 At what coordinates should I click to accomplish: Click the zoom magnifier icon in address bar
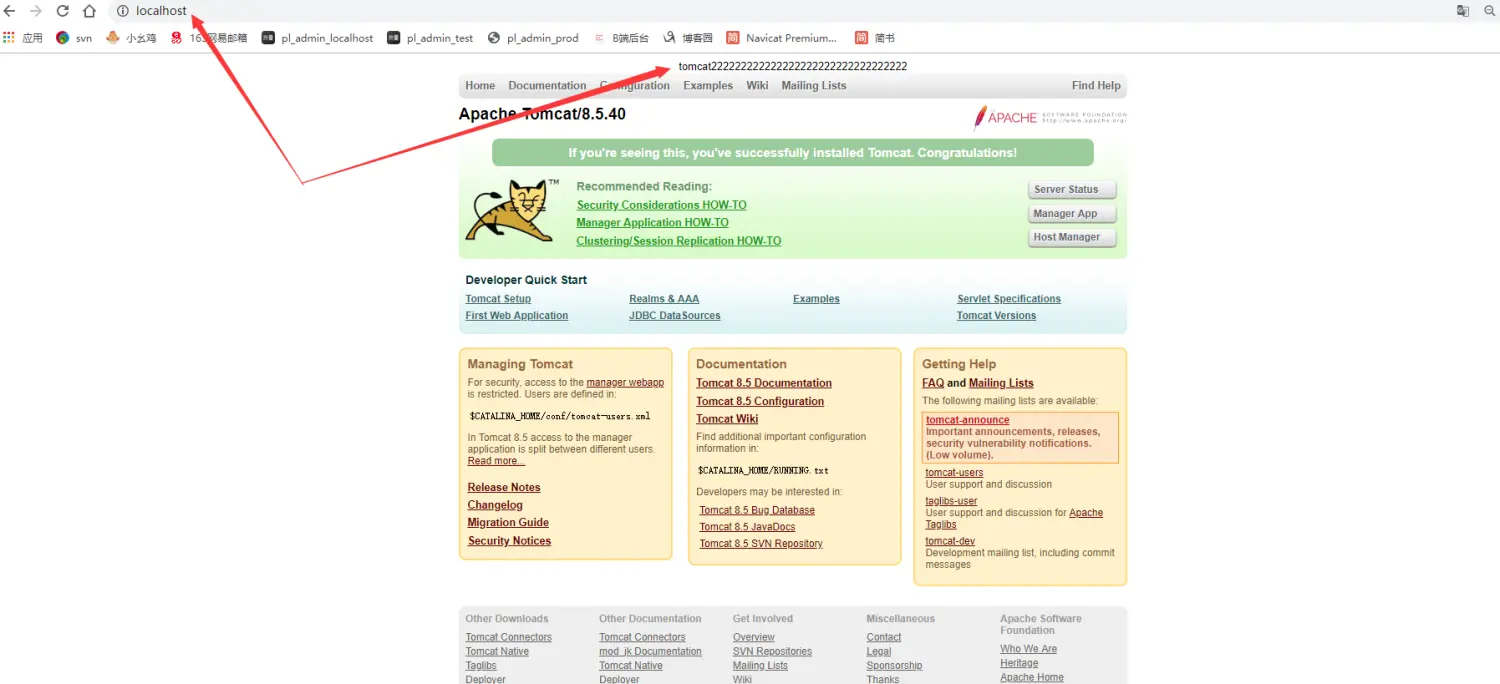pyautogui.click(x=1489, y=11)
